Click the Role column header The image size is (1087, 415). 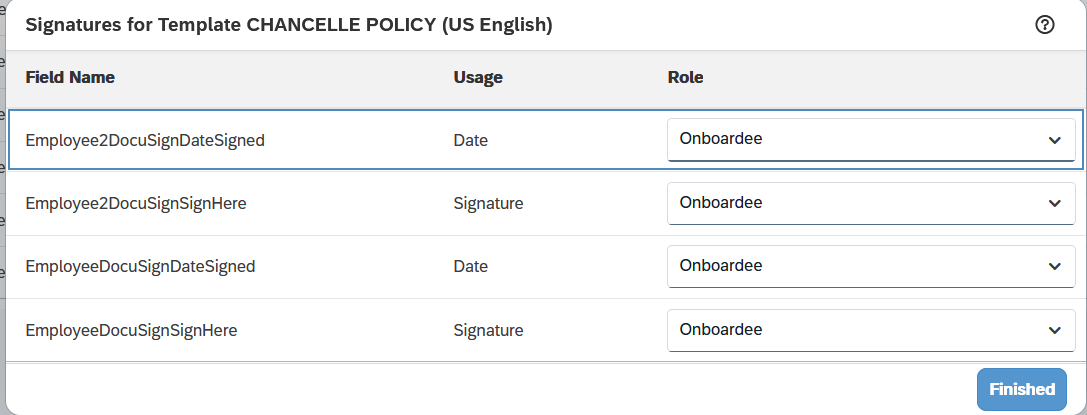(685, 77)
